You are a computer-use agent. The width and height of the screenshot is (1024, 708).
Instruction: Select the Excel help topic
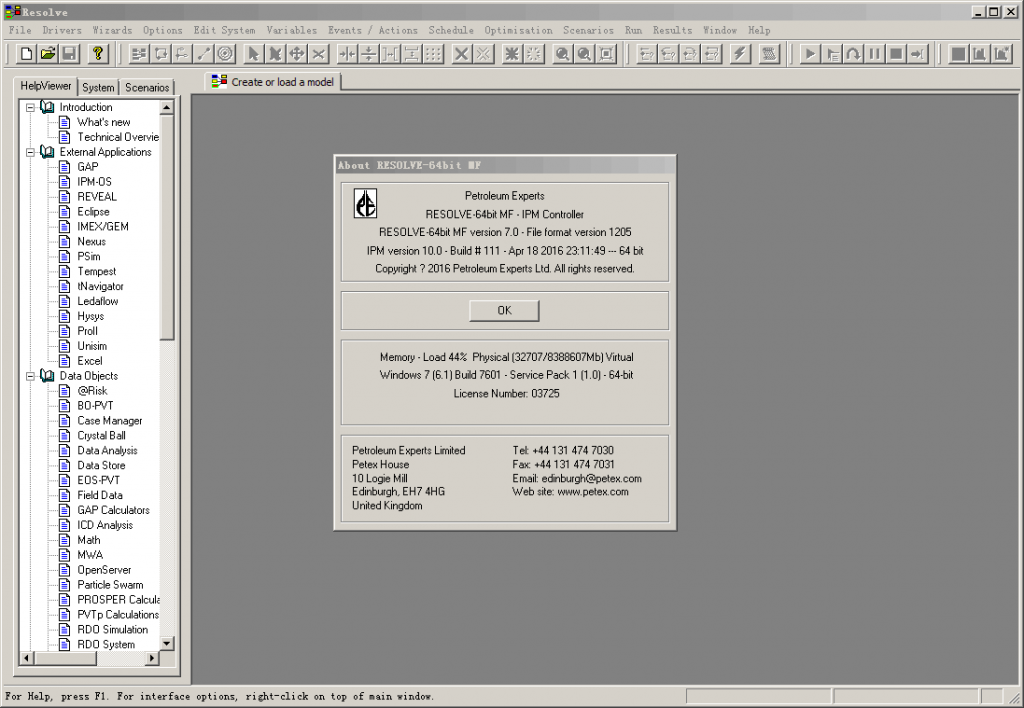click(90, 361)
